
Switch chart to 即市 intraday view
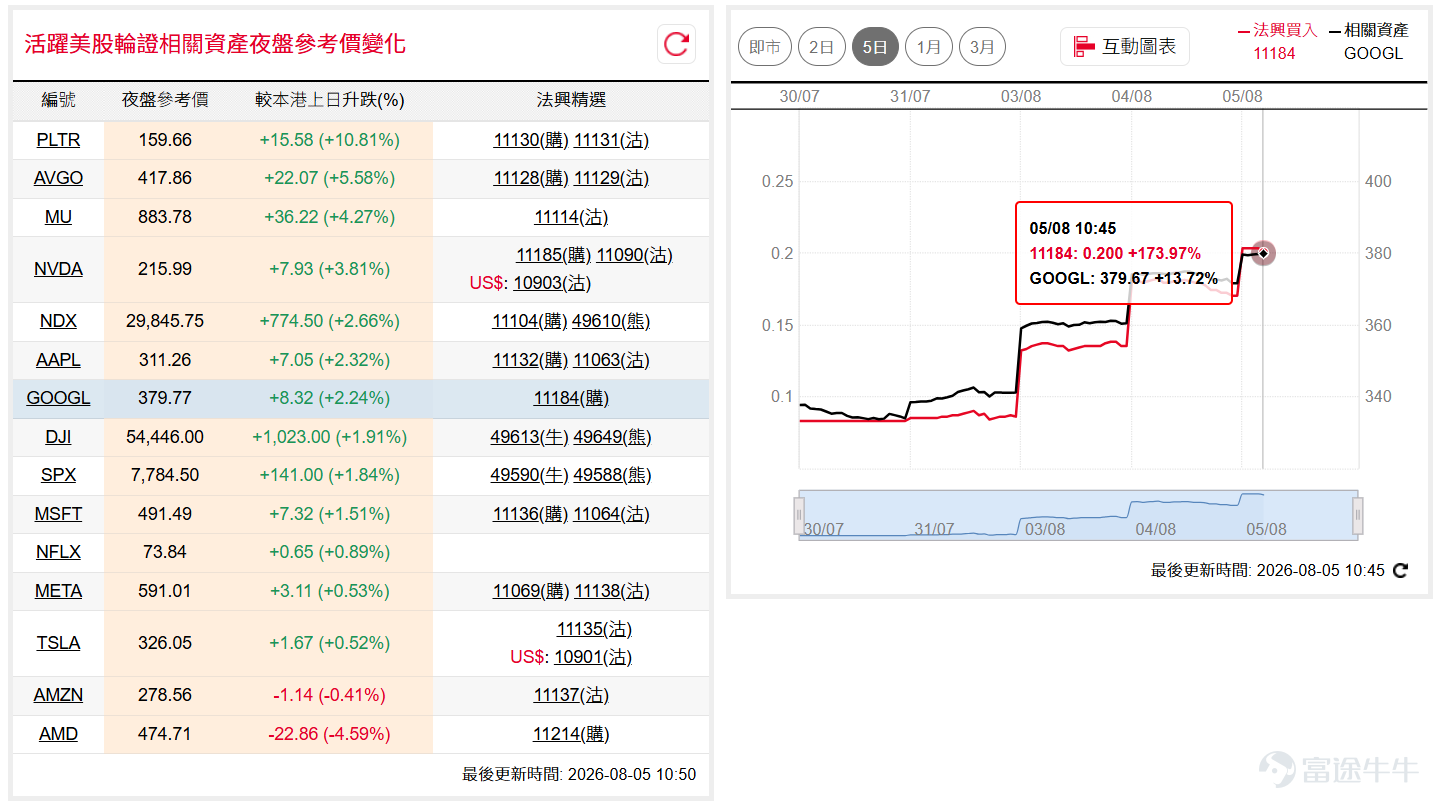[765, 47]
